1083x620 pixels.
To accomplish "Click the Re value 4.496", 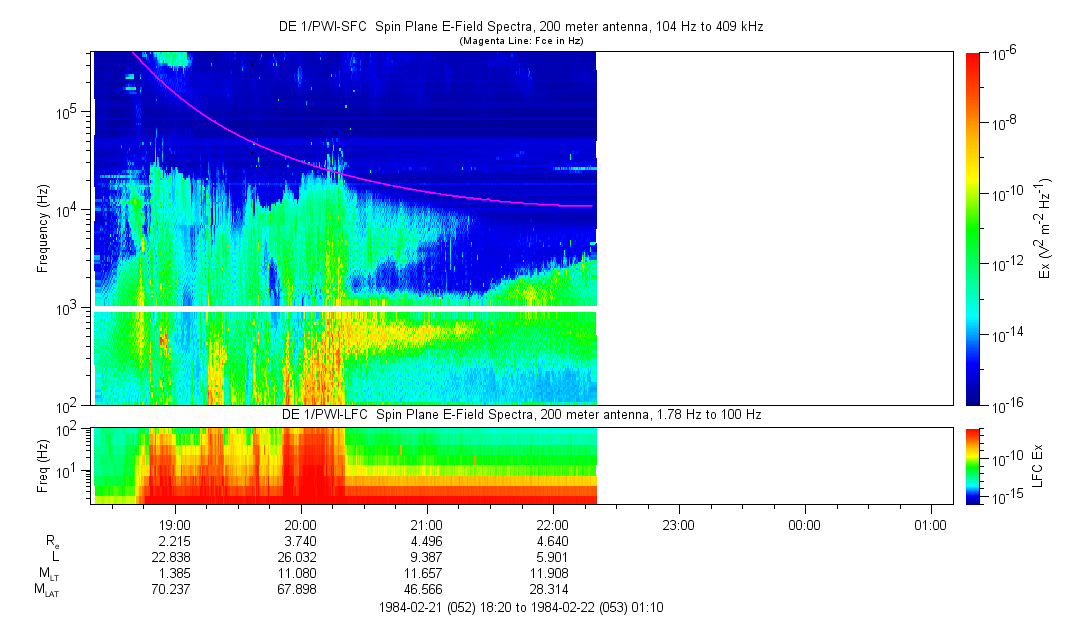I will [426, 542].
